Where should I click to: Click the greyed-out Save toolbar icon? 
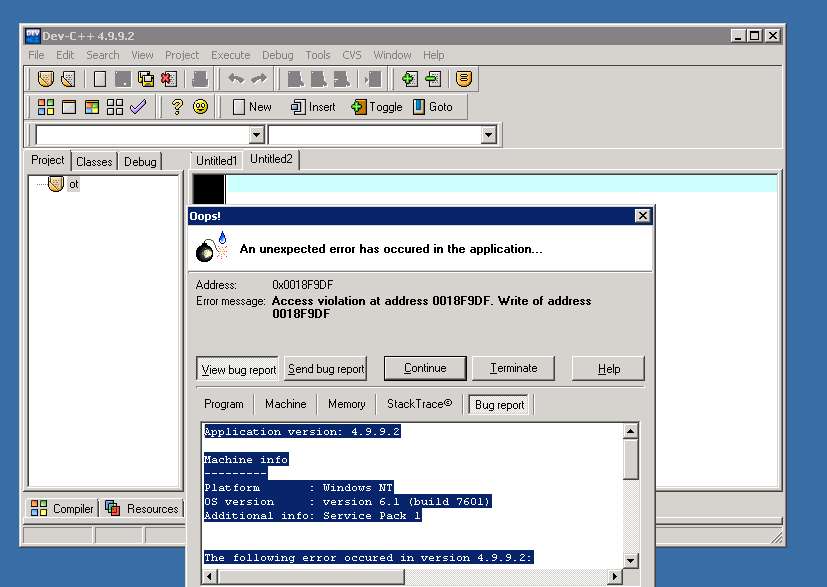122,79
